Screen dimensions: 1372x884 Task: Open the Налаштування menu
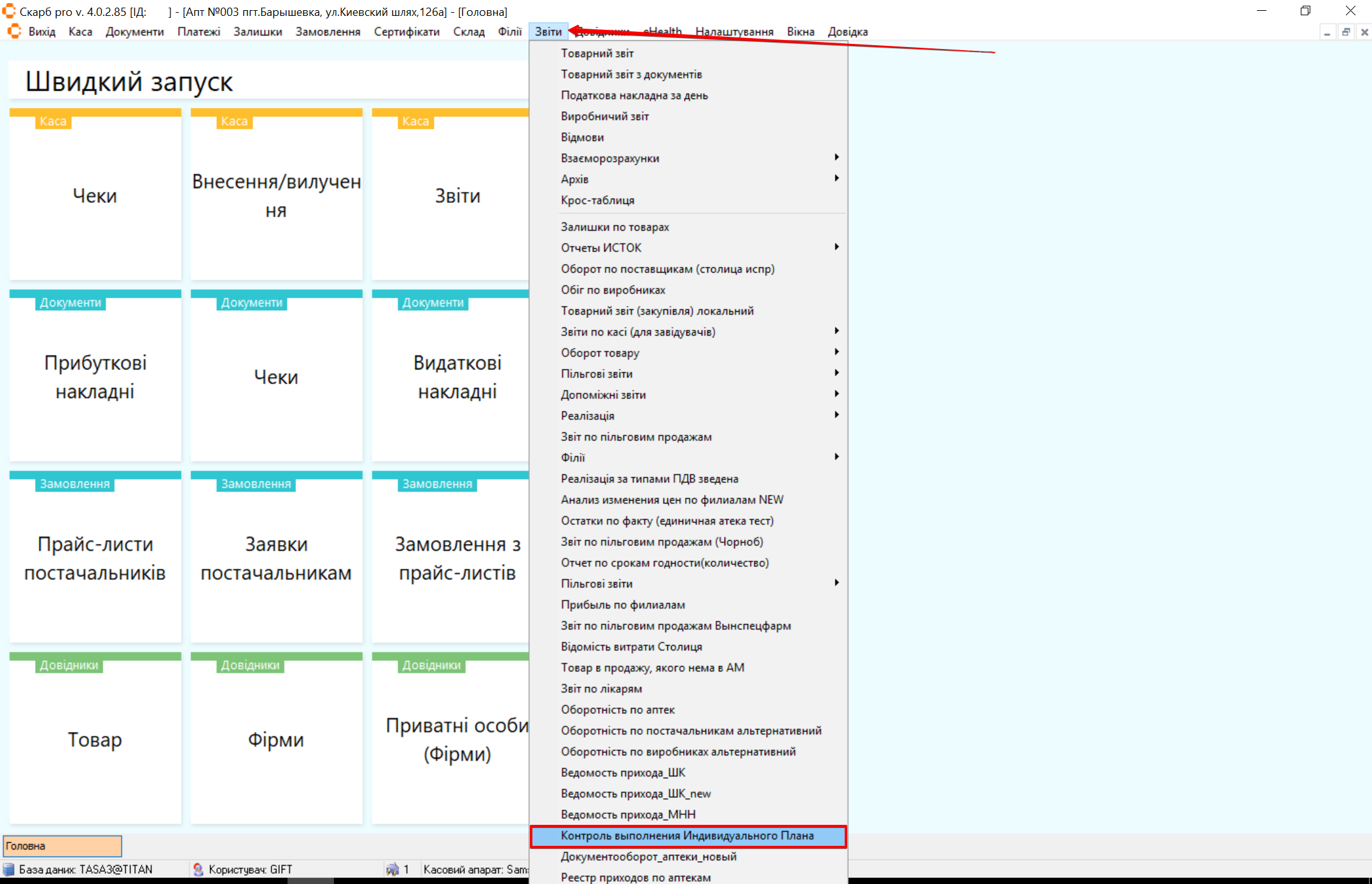(734, 32)
